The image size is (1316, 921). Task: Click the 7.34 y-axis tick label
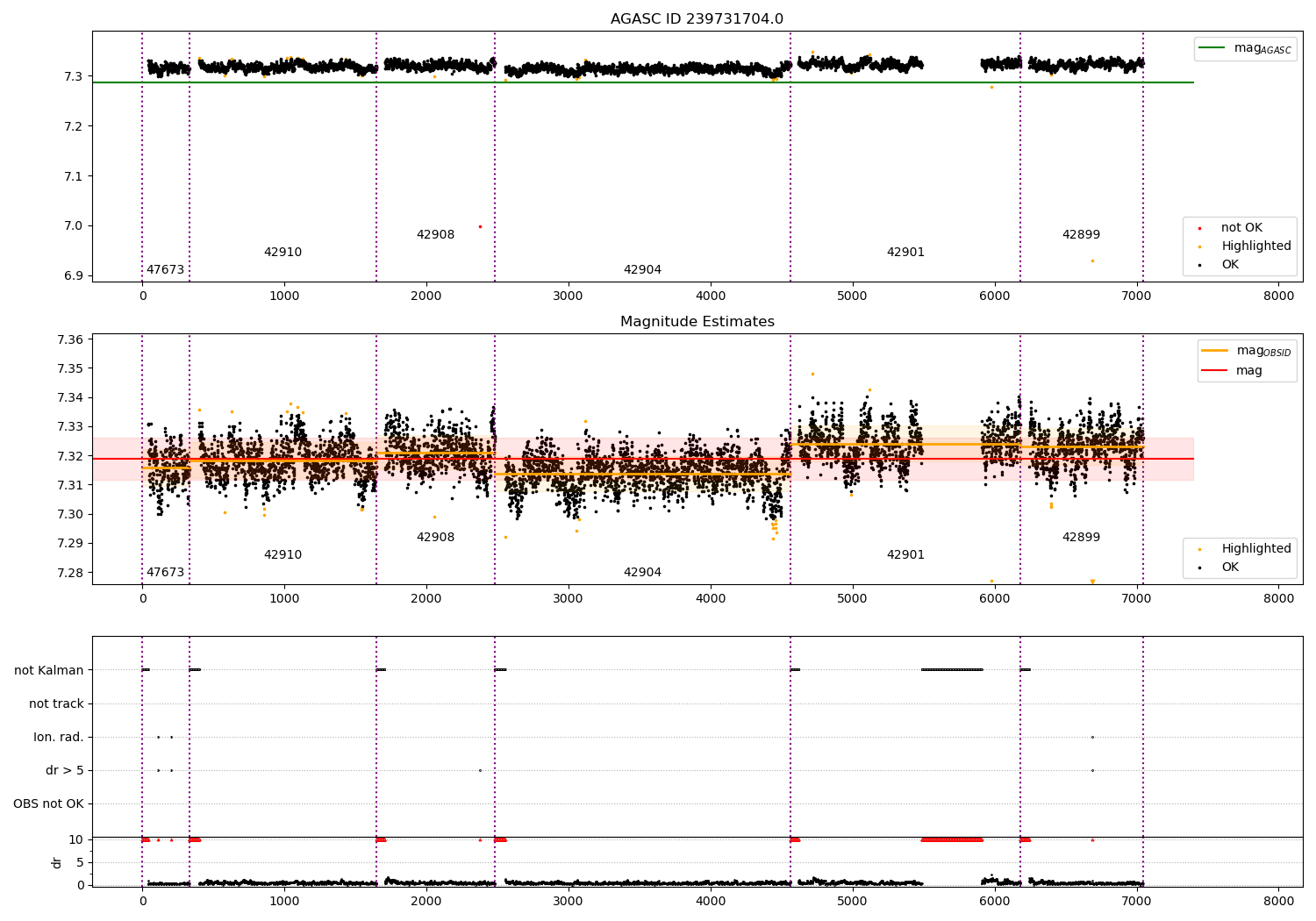69,398
